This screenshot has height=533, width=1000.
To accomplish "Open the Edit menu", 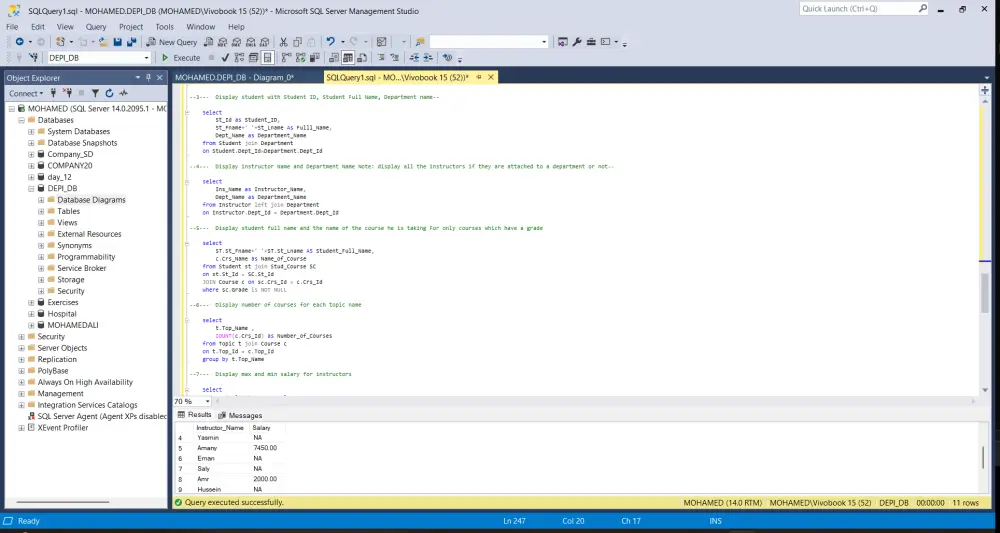I will (x=38, y=27).
